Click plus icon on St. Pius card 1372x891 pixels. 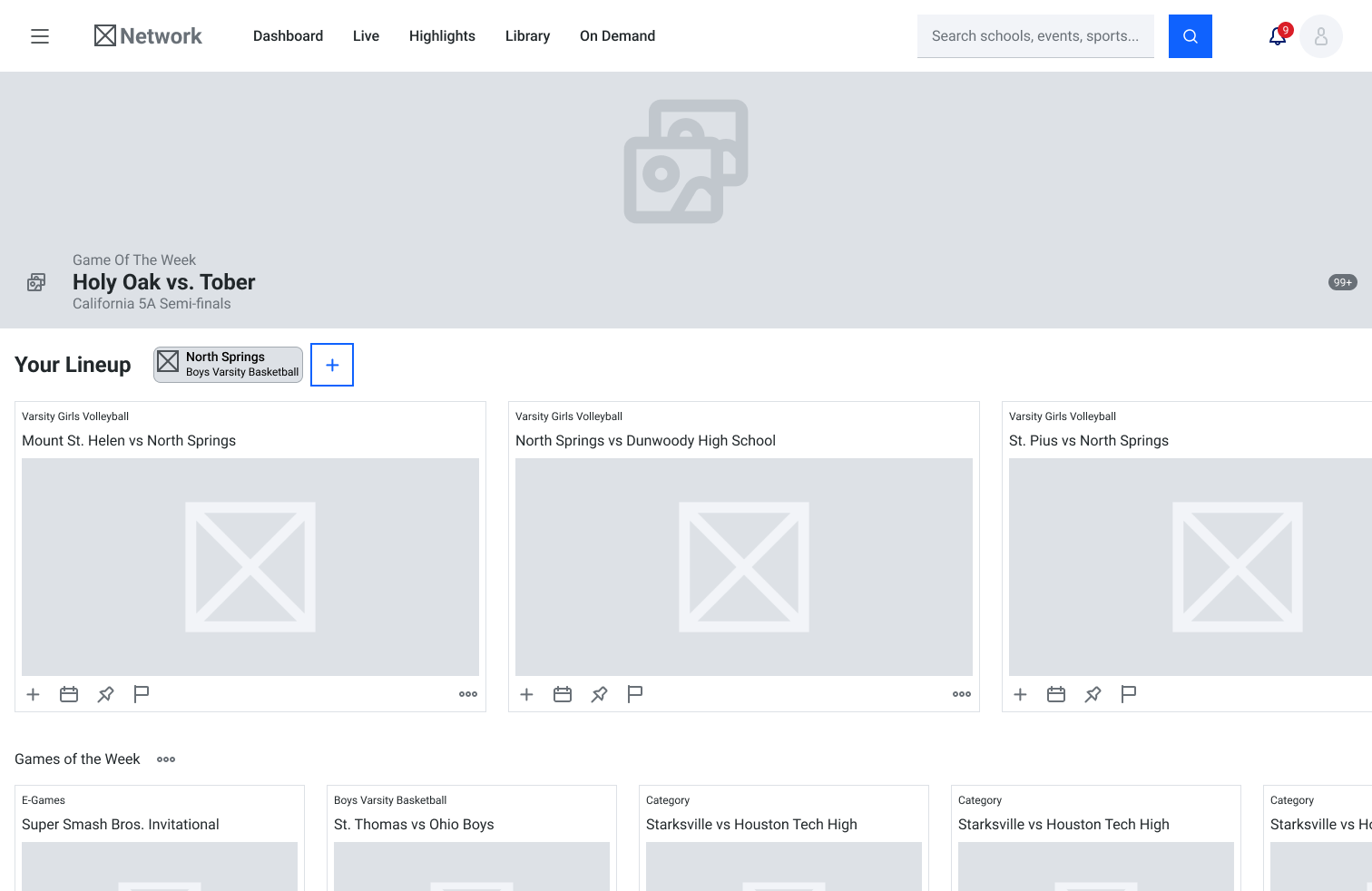[x=1020, y=694]
